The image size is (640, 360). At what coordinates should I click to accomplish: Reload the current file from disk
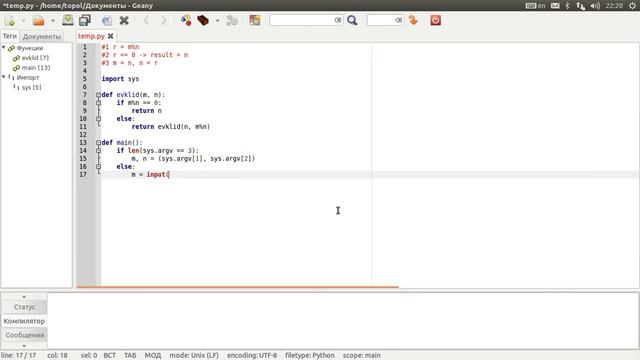tap(107, 20)
